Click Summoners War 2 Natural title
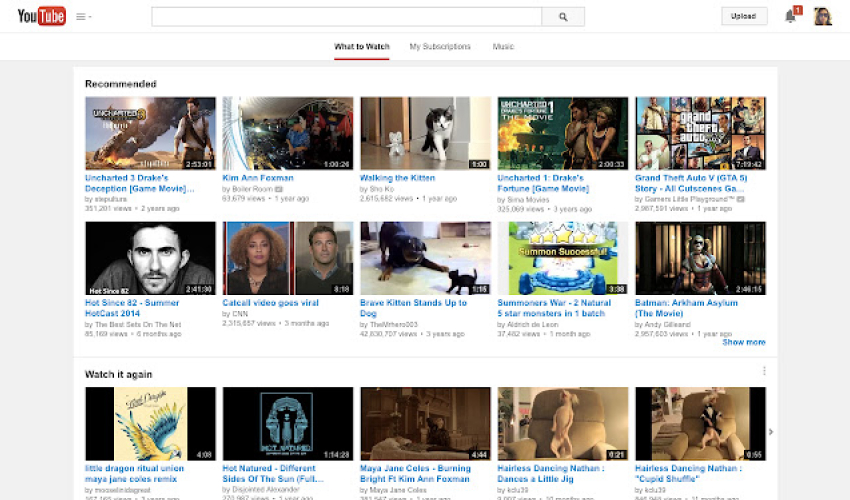Viewport: 850px width, 500px height. click(x=554, y=308)
